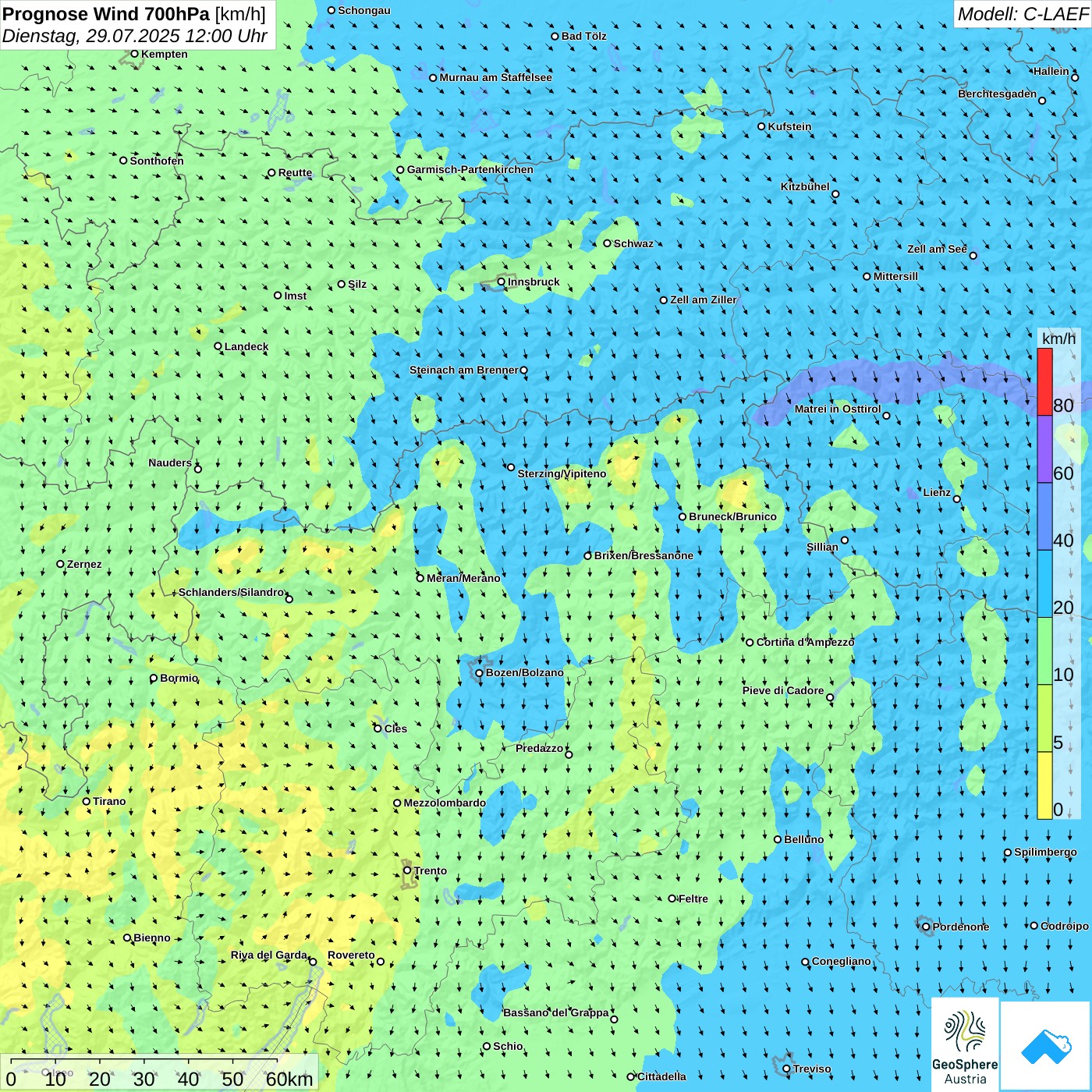Screen dimensions: 1092x1092
Task: Click the 'Meran/Merano' label
Action: coord(463,578)
